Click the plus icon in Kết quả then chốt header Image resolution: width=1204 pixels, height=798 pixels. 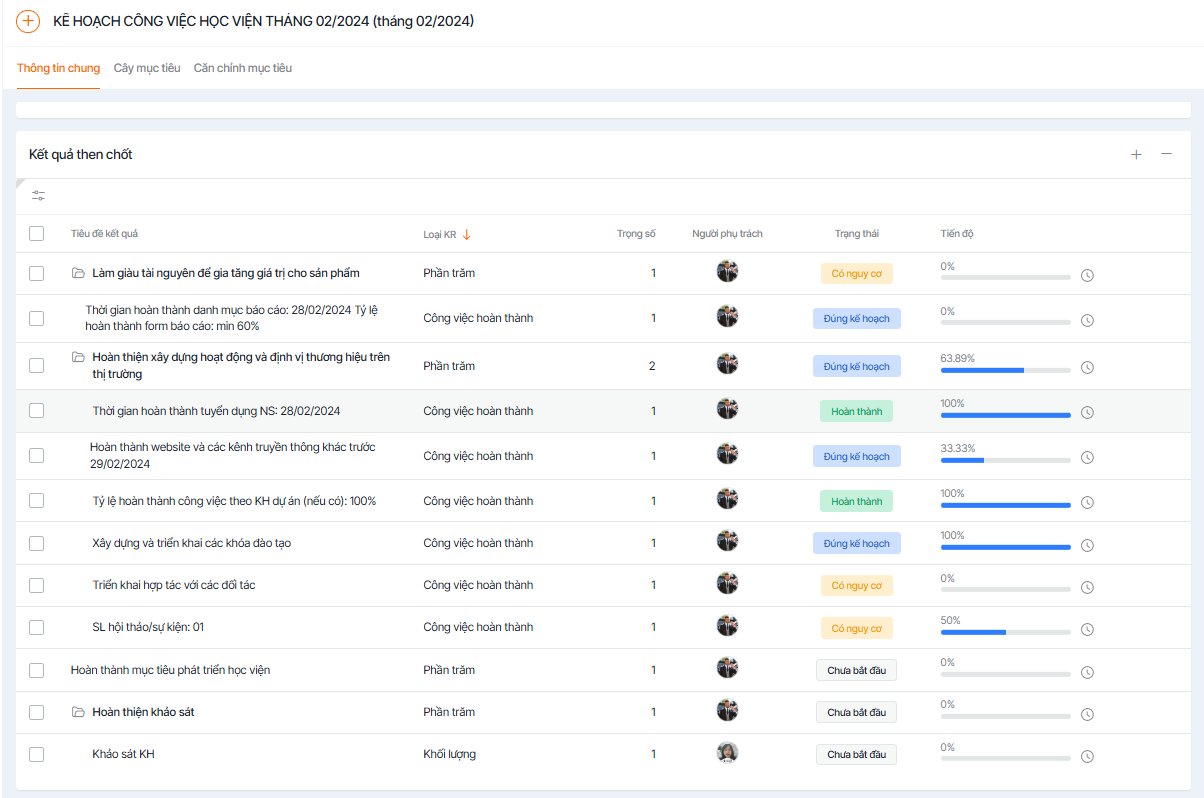(x=1136, y=154)
